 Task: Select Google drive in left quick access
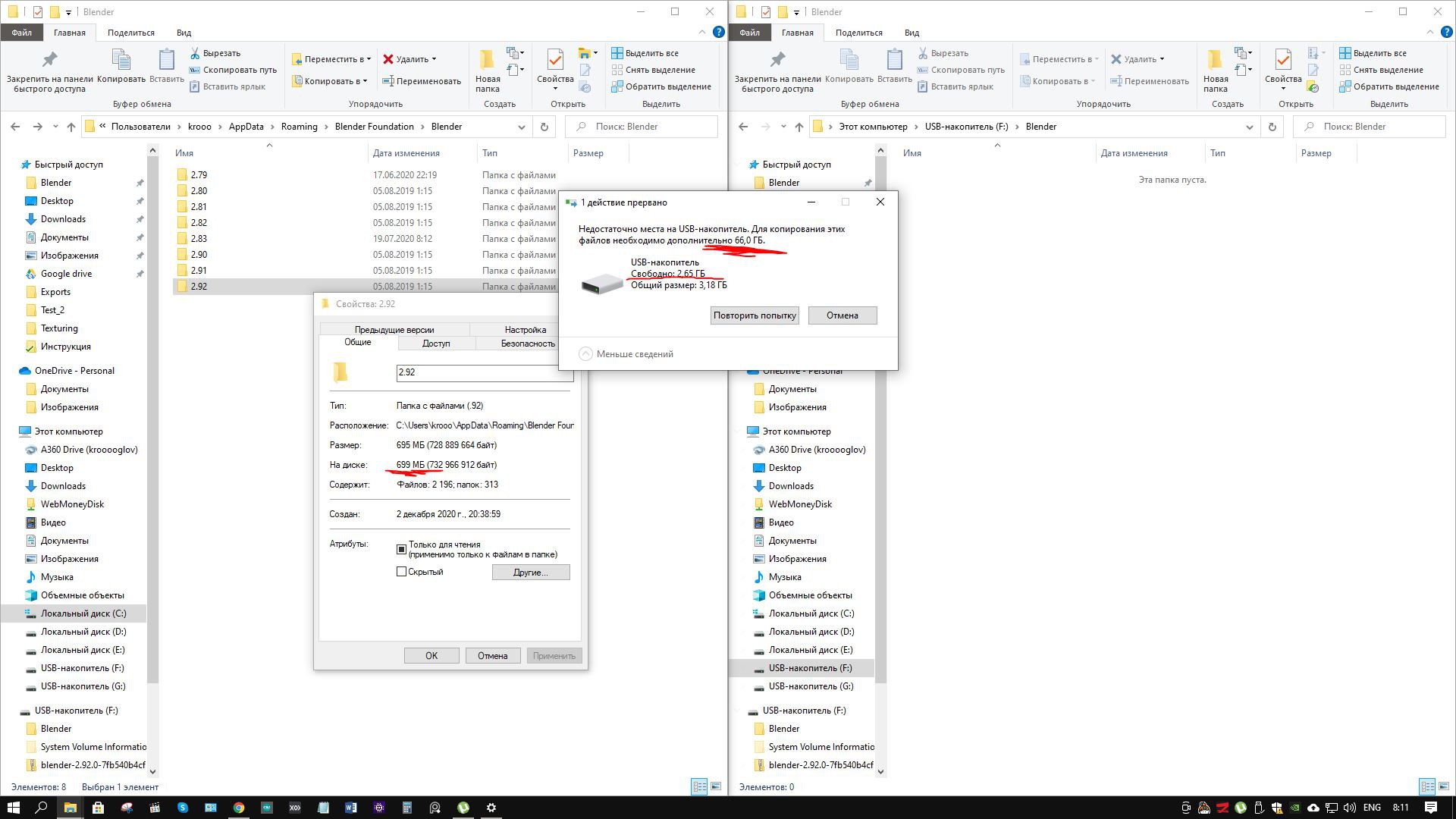pos(66,274)
